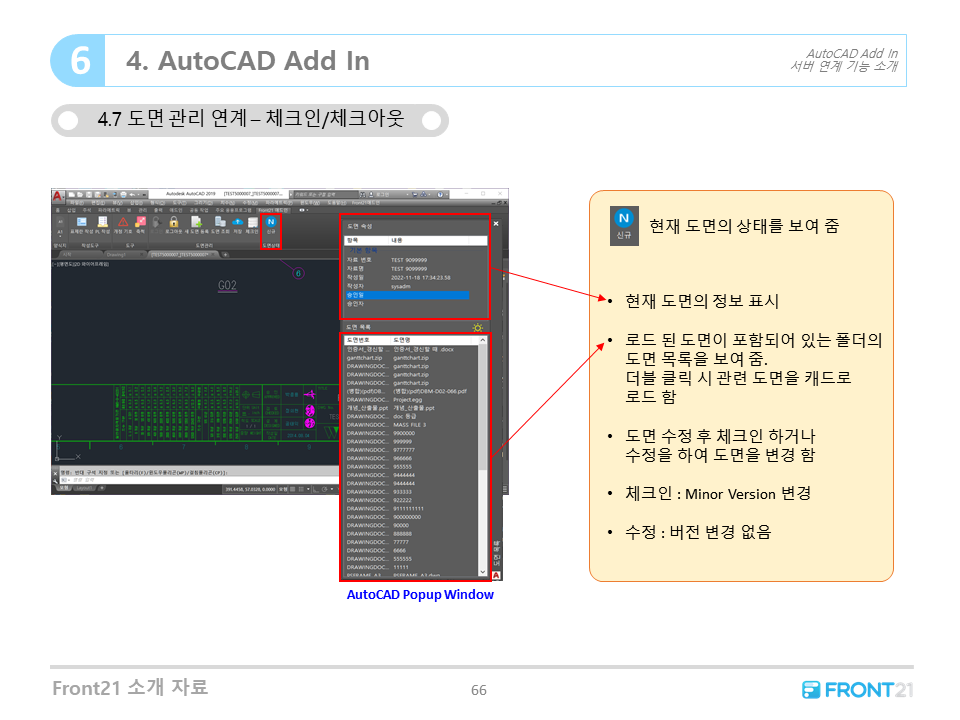Click the grid display icon in status bar
This screenshot has height=720, width=960.
(293, 489)
